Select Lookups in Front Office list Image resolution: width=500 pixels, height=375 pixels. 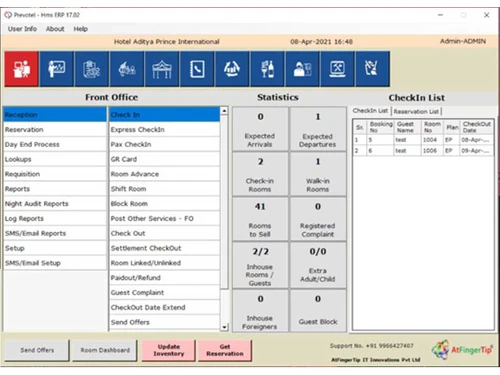pyautogui.click(x=55, y=159)
